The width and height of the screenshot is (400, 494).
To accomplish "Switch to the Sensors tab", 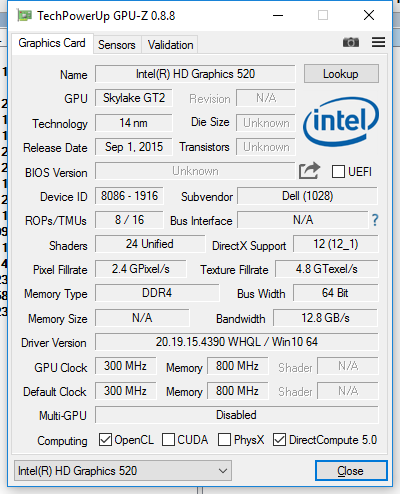I will coord(117,45).
